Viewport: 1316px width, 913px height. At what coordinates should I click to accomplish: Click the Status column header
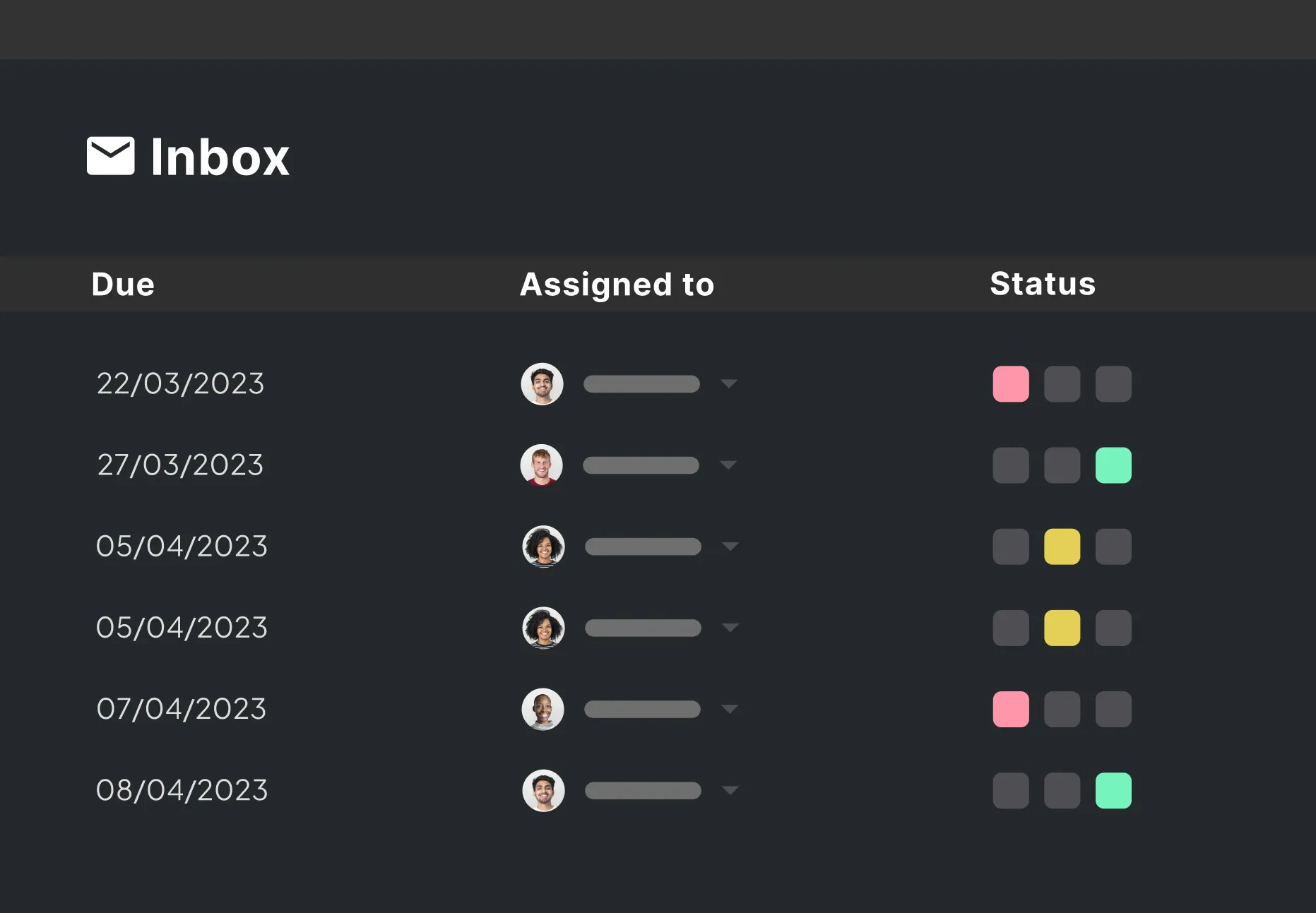coord(1042,284)
